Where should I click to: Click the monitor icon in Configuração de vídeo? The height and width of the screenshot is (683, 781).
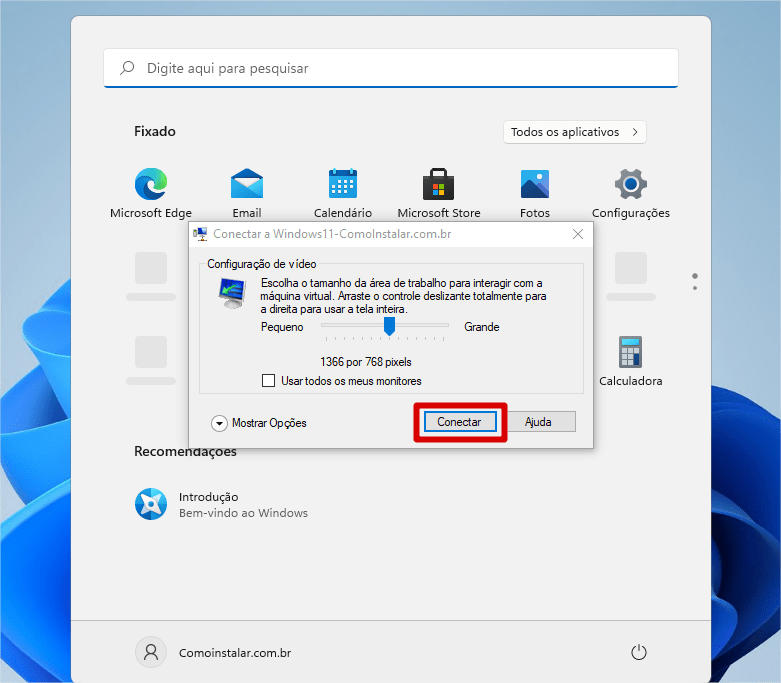click(233, 293)
